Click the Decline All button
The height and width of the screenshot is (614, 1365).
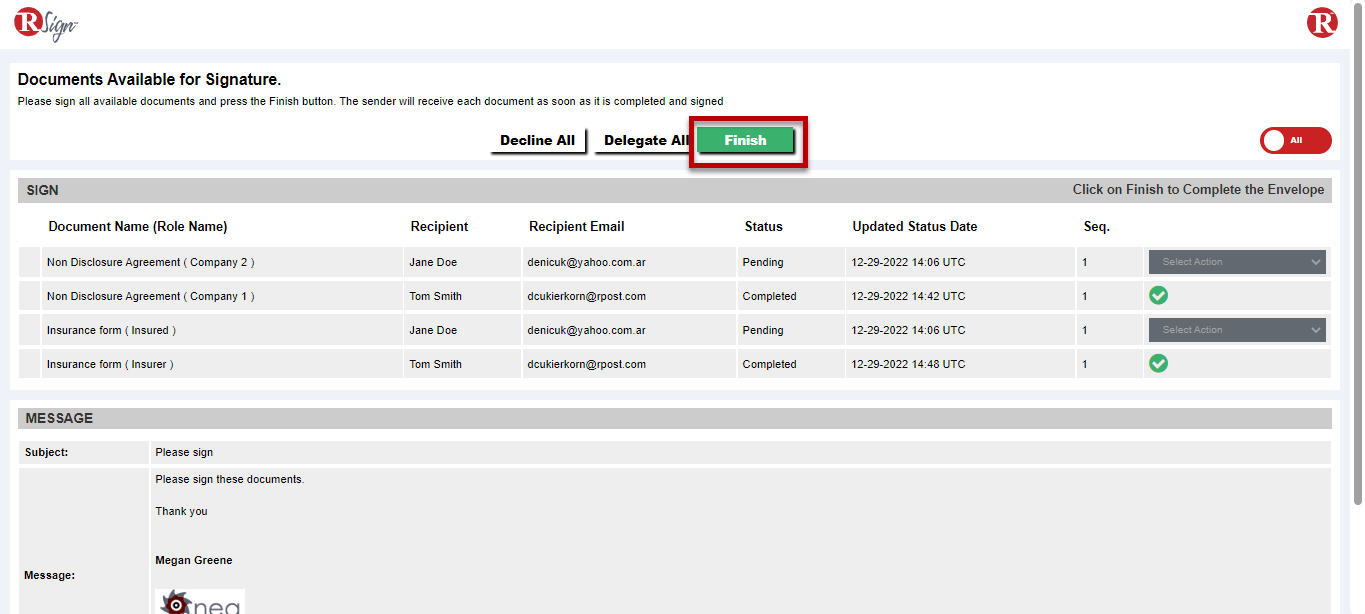point(537,141)
